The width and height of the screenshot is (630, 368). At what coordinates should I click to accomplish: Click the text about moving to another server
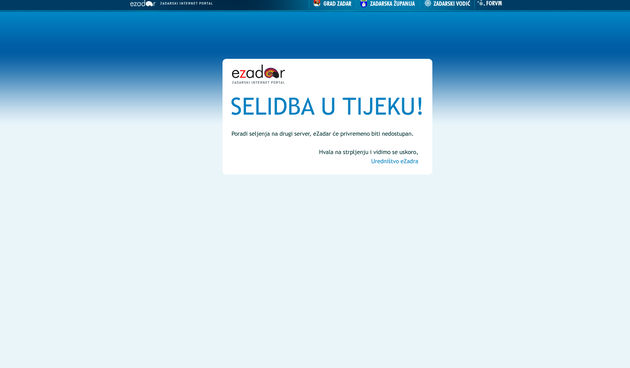point(322,134)
